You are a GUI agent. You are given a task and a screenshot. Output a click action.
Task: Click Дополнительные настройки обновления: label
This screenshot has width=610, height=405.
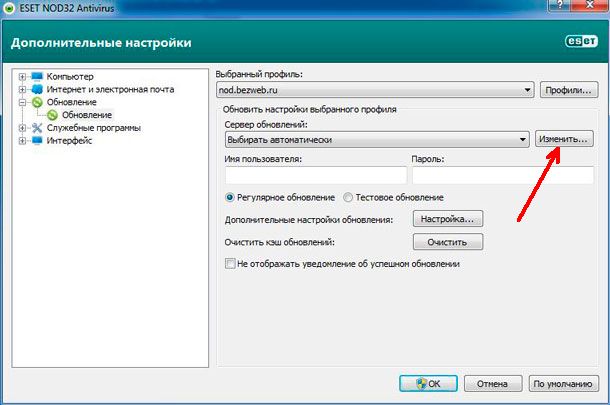click(309, 220)
